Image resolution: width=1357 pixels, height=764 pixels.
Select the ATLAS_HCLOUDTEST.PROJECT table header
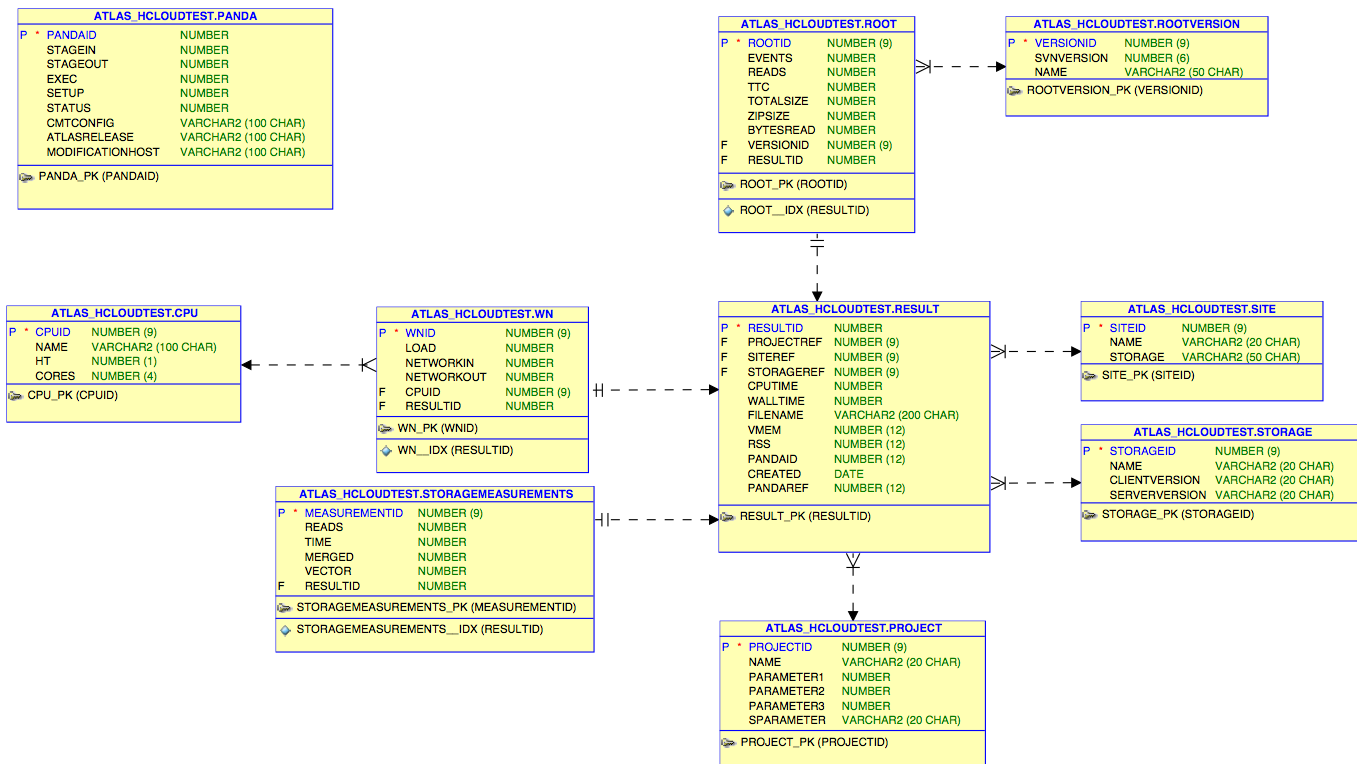(853, 628)
